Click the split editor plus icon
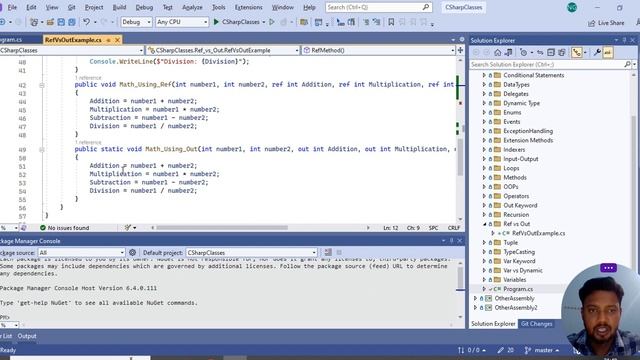This screenshot has width=640, height=360. [x=460, y=50]
